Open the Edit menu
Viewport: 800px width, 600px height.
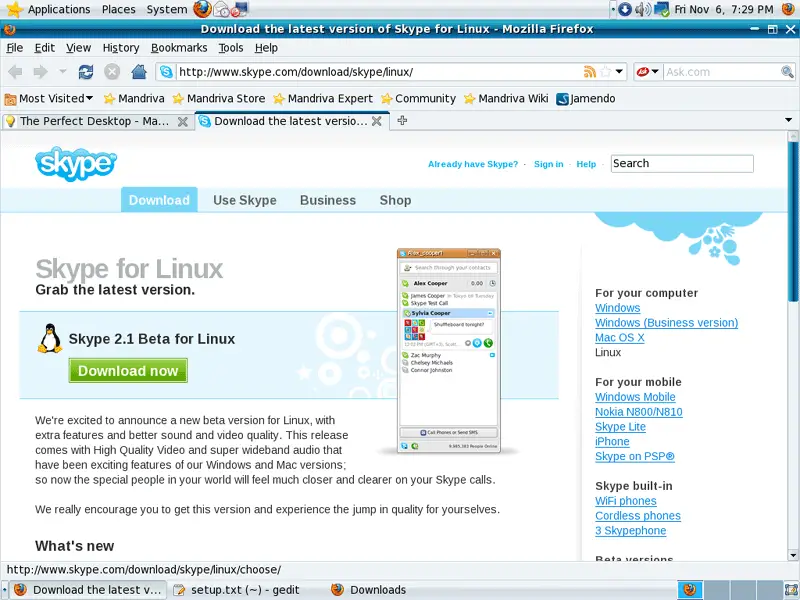[x=44, y=48]
